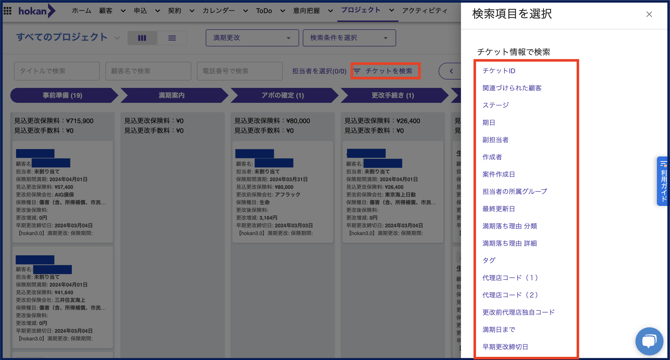Open the 意向把握 menu

(306, 11)
